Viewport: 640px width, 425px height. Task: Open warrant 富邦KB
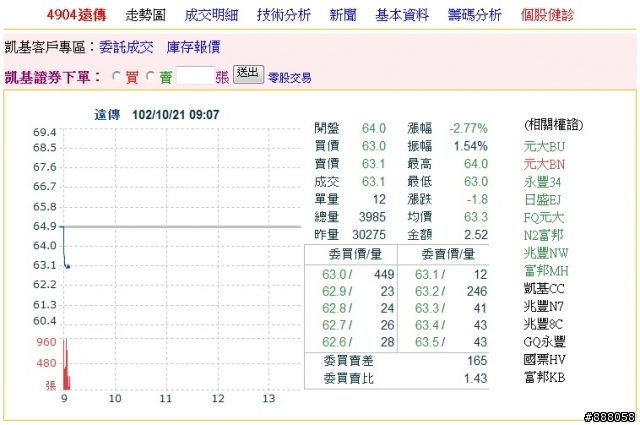pos(544,377)
